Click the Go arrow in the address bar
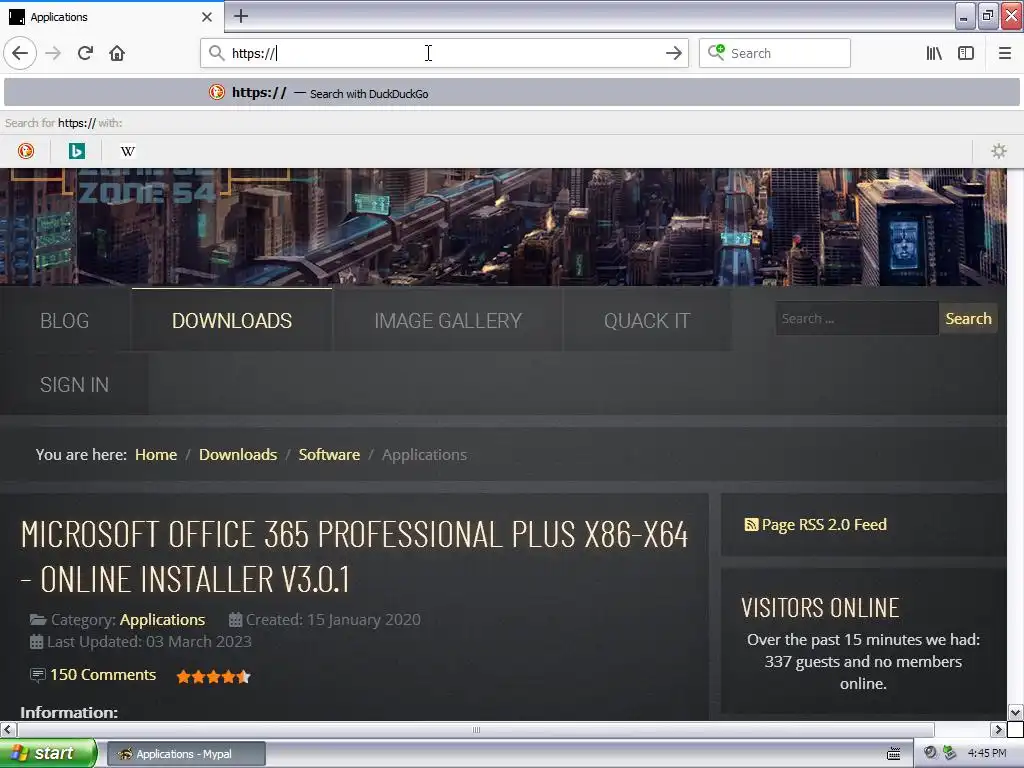This screenshot has width=1024, height=768. (x=673, y=53)
